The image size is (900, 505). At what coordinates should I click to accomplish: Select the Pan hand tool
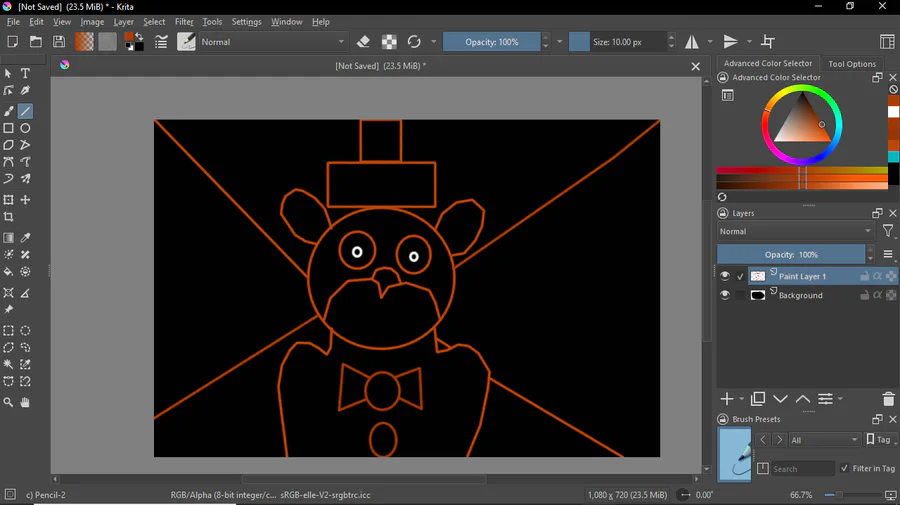(x=25, y=402)
